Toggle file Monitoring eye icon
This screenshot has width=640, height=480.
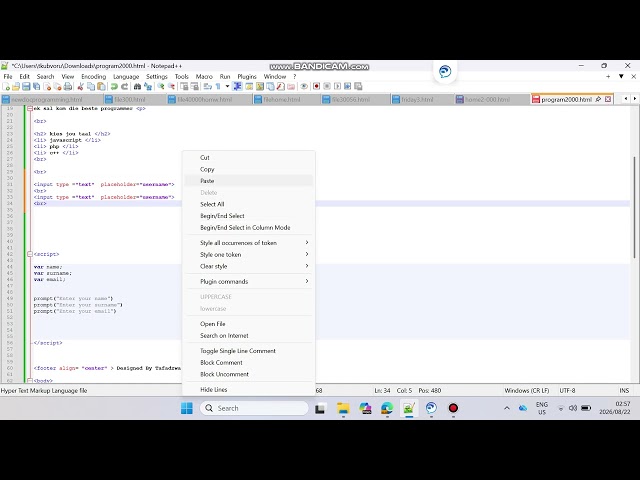(304, 87)
